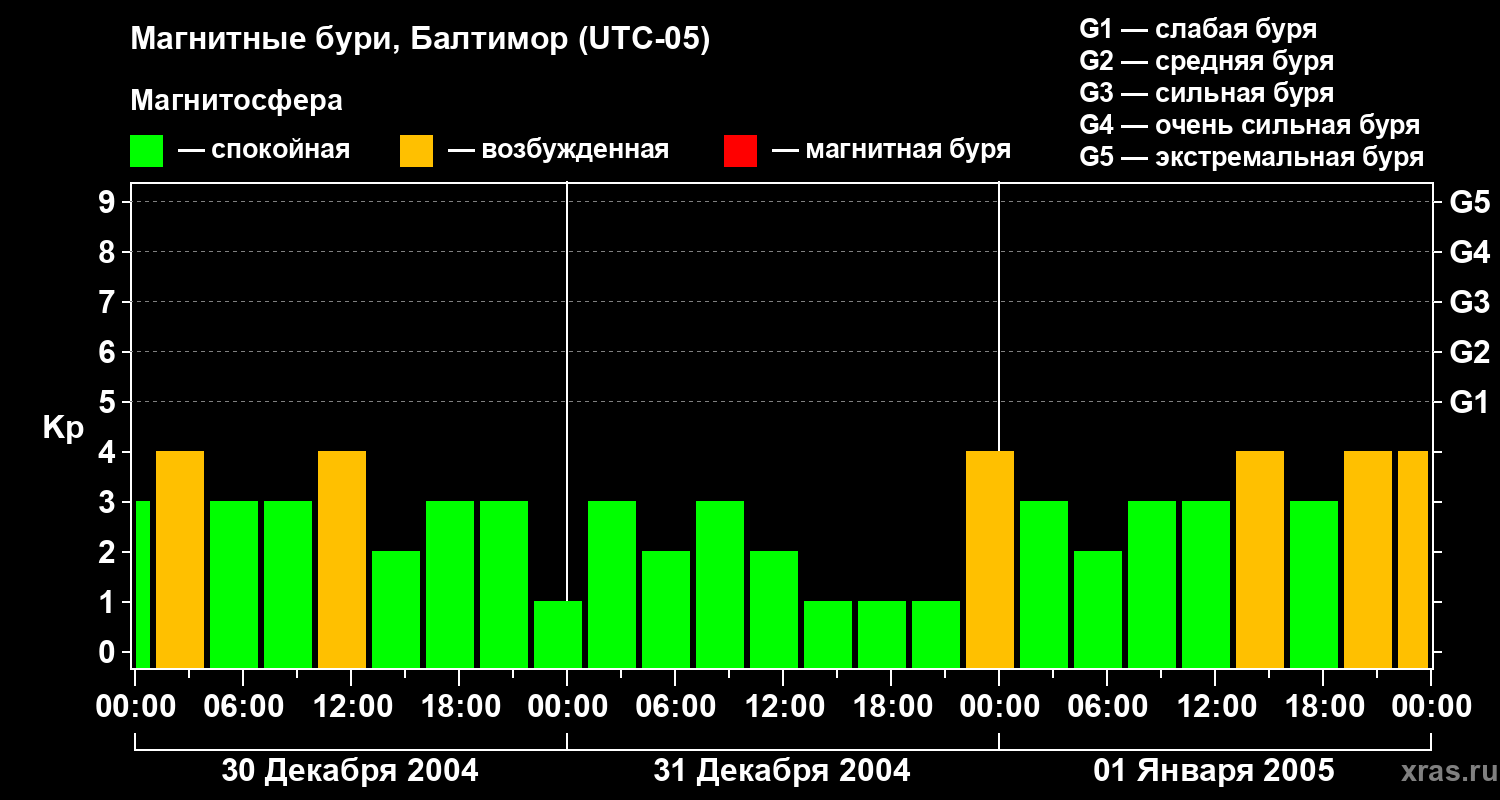This screenshot has width=1500, height=800.
Task: Click the G5 label beside the right axis
Action: [1469, 202]
